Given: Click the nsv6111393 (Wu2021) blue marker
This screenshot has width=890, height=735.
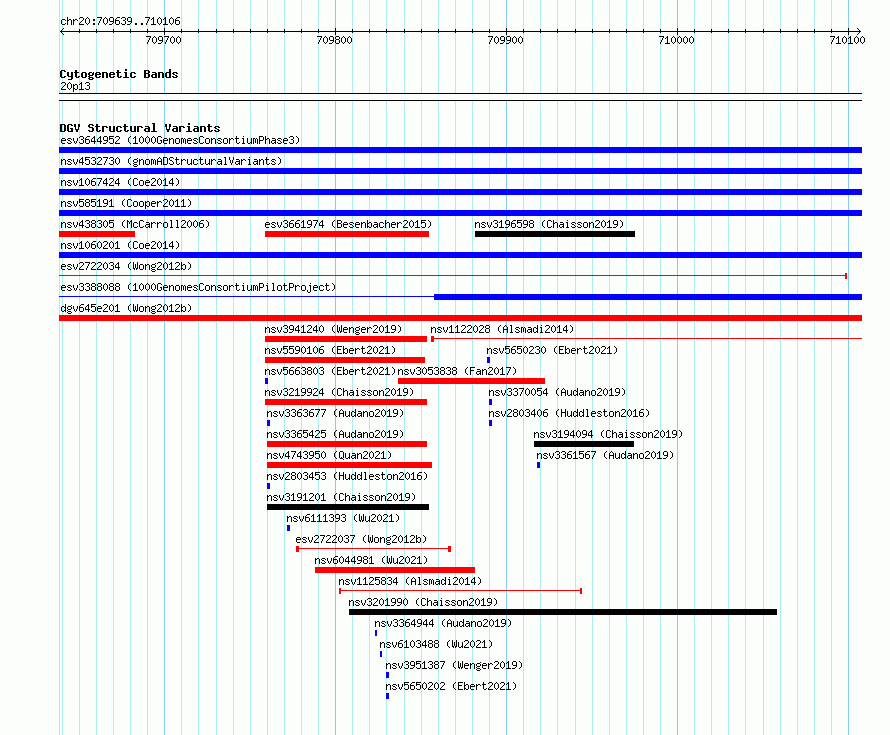Looking at the screenshot, I should (288, 528).
